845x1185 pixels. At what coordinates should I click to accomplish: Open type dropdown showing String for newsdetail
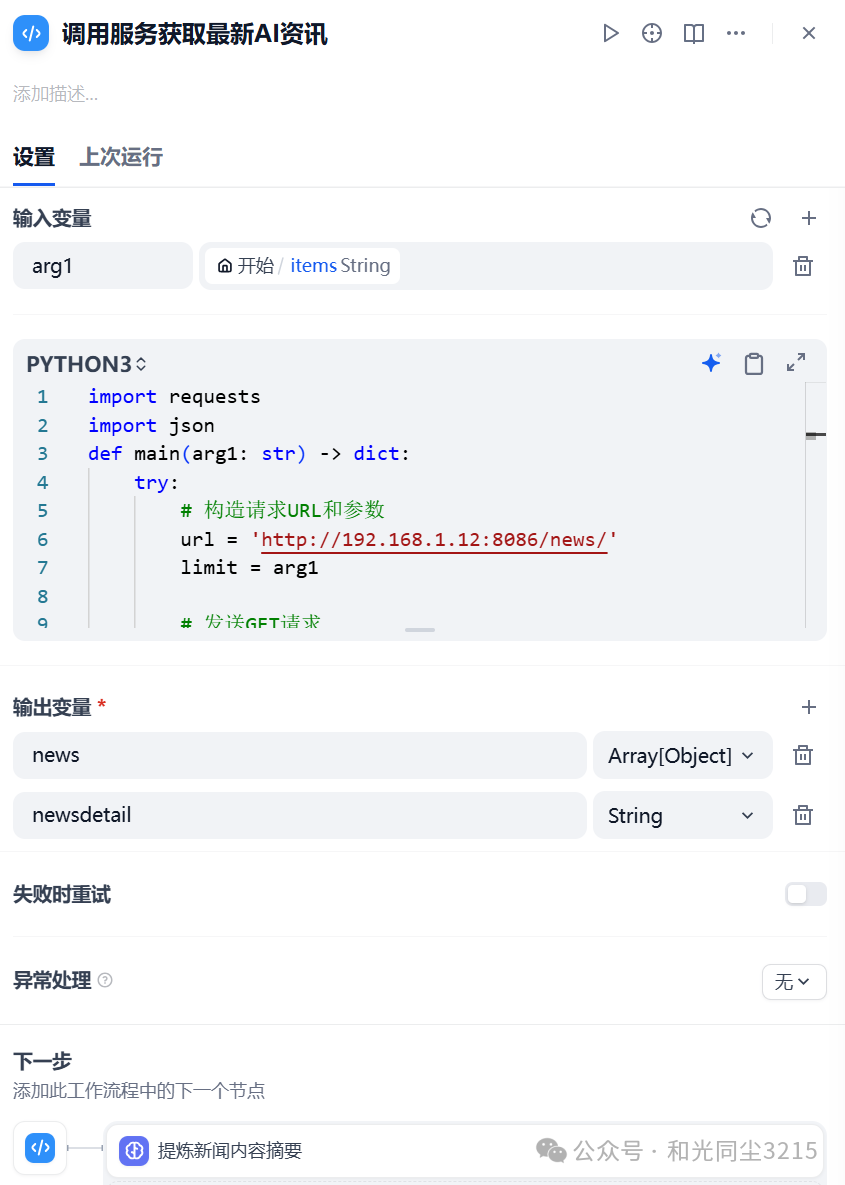pos(682,815)
